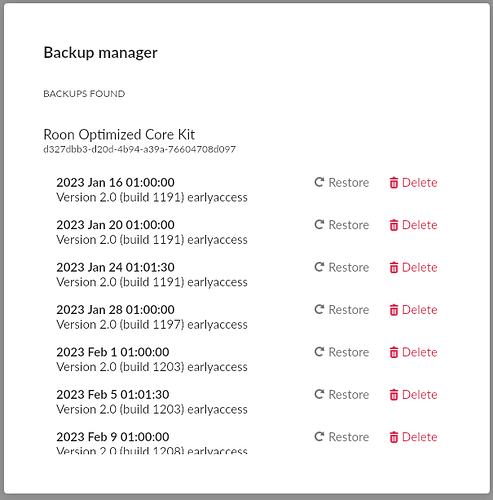Click trash icon for Feb 1 backup
The image size is (493, 500).
pyautogui.click(x=394, y=352)
